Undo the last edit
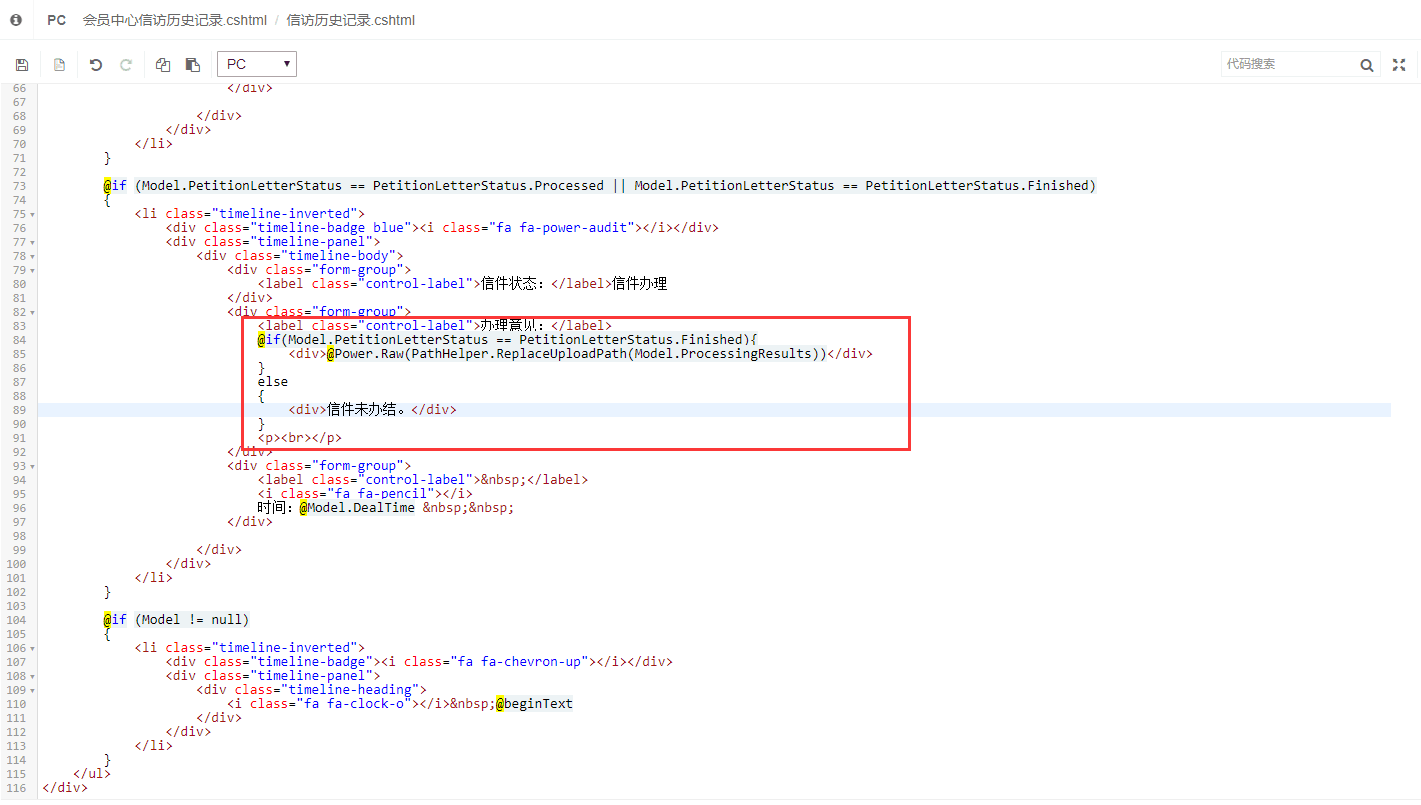Screen dimensions: 1421x805 coord(96,65)
